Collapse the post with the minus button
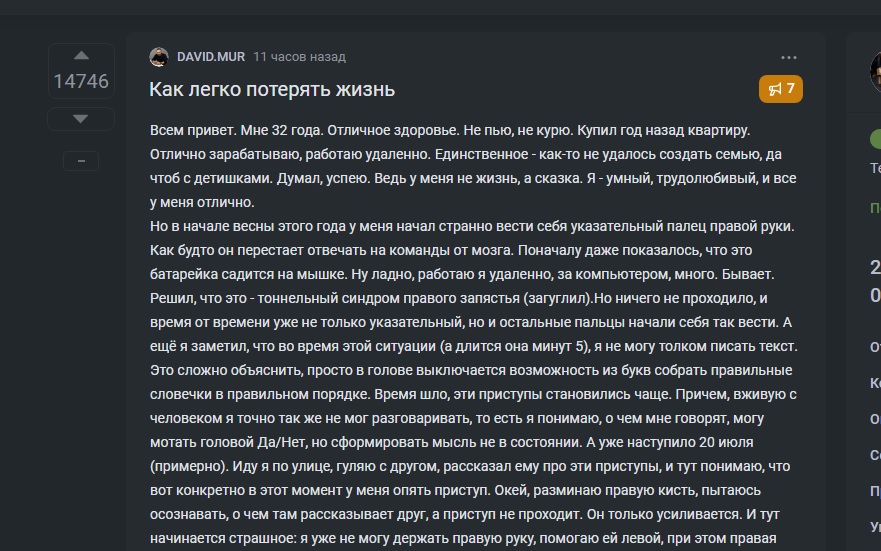881x551 pixels. pos(81,161)
